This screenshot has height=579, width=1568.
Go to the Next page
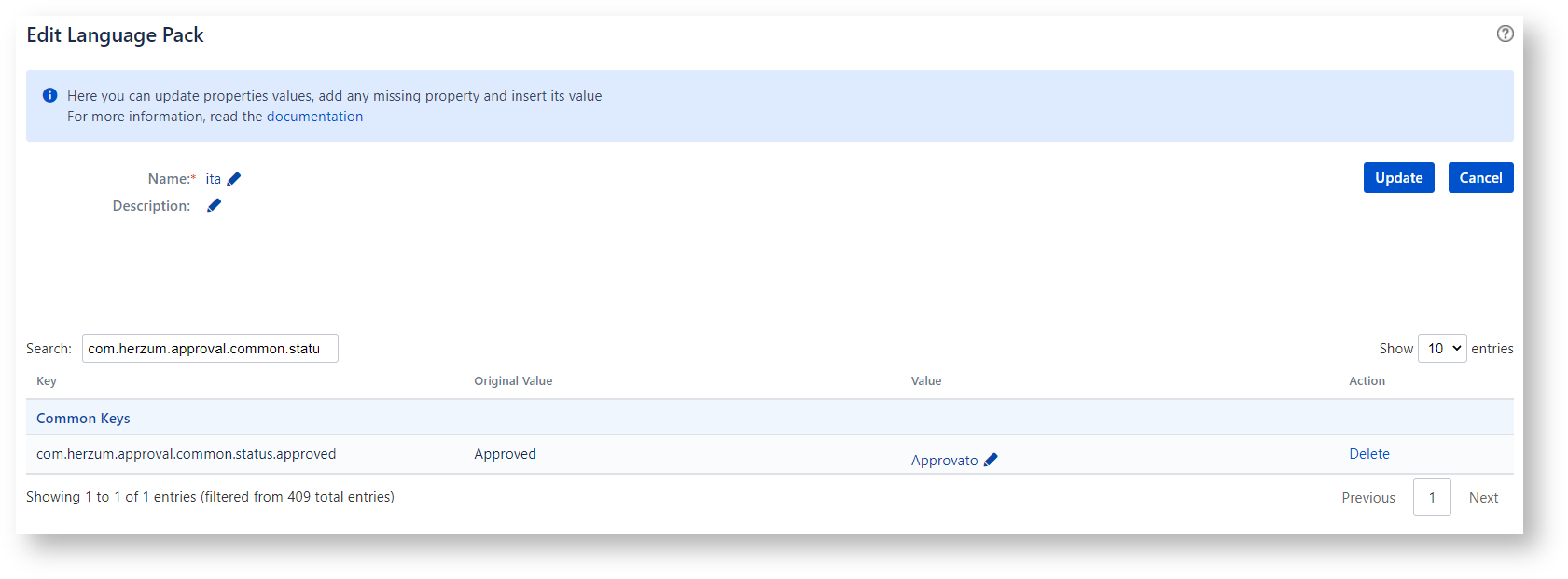1483,498
